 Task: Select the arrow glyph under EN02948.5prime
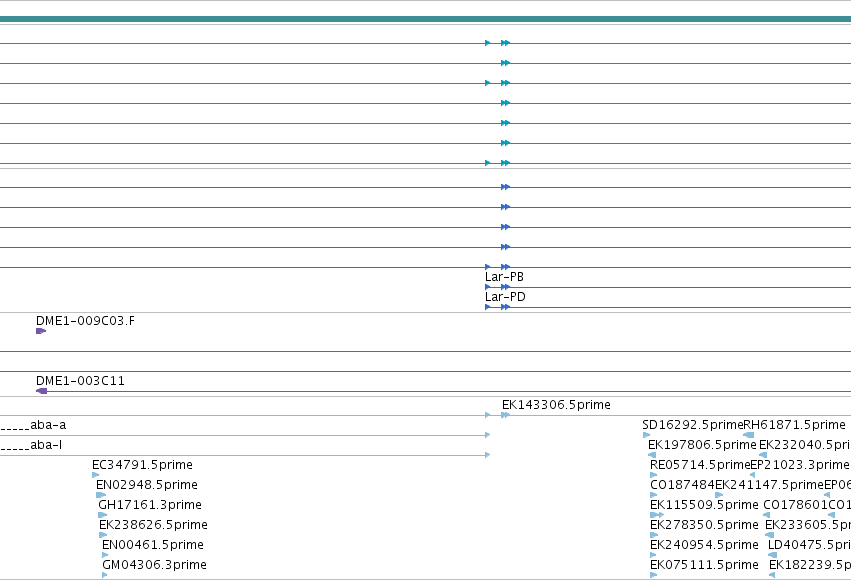click(x=101, y=495)
